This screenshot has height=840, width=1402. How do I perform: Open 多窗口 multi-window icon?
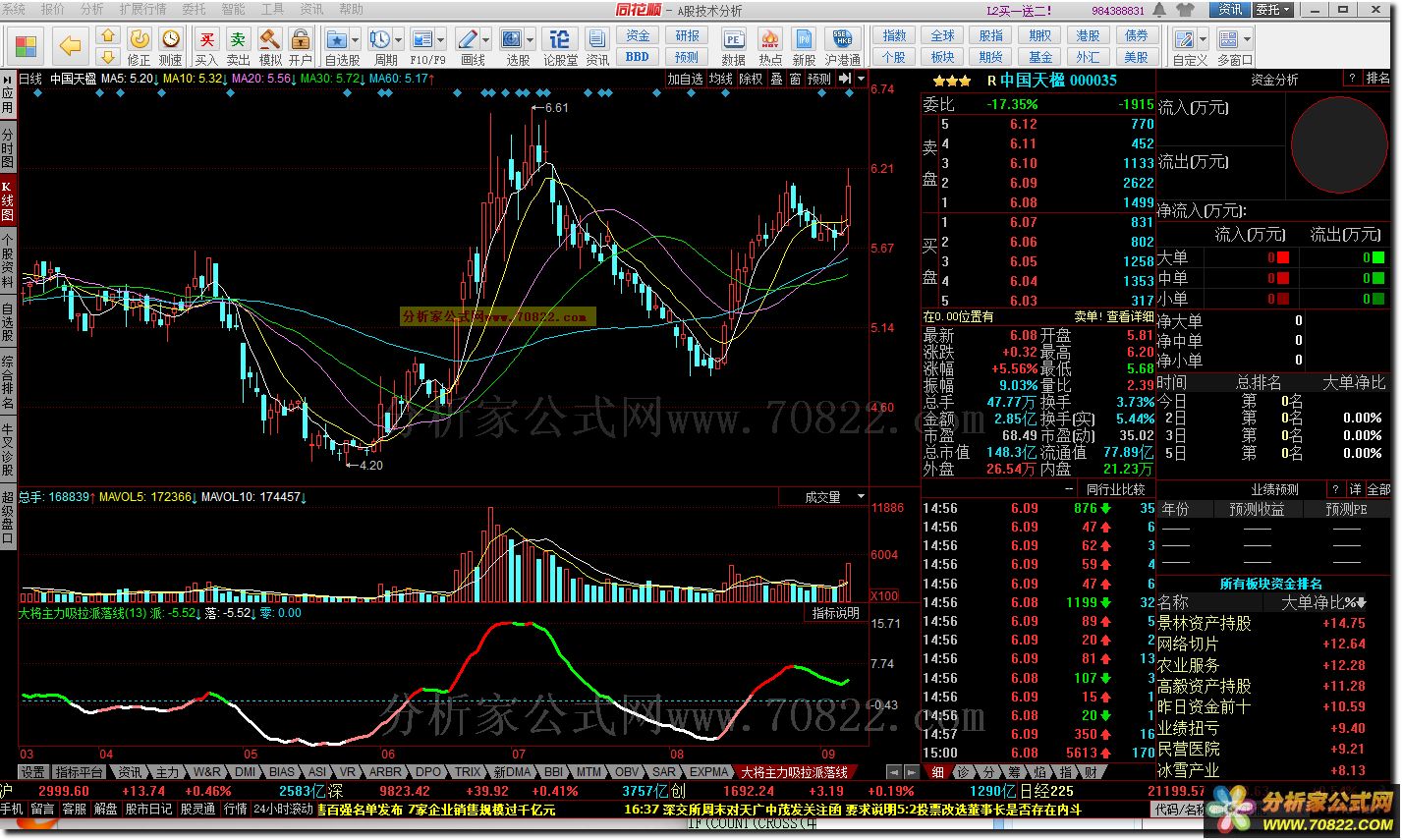click(x=1229, y=40)
